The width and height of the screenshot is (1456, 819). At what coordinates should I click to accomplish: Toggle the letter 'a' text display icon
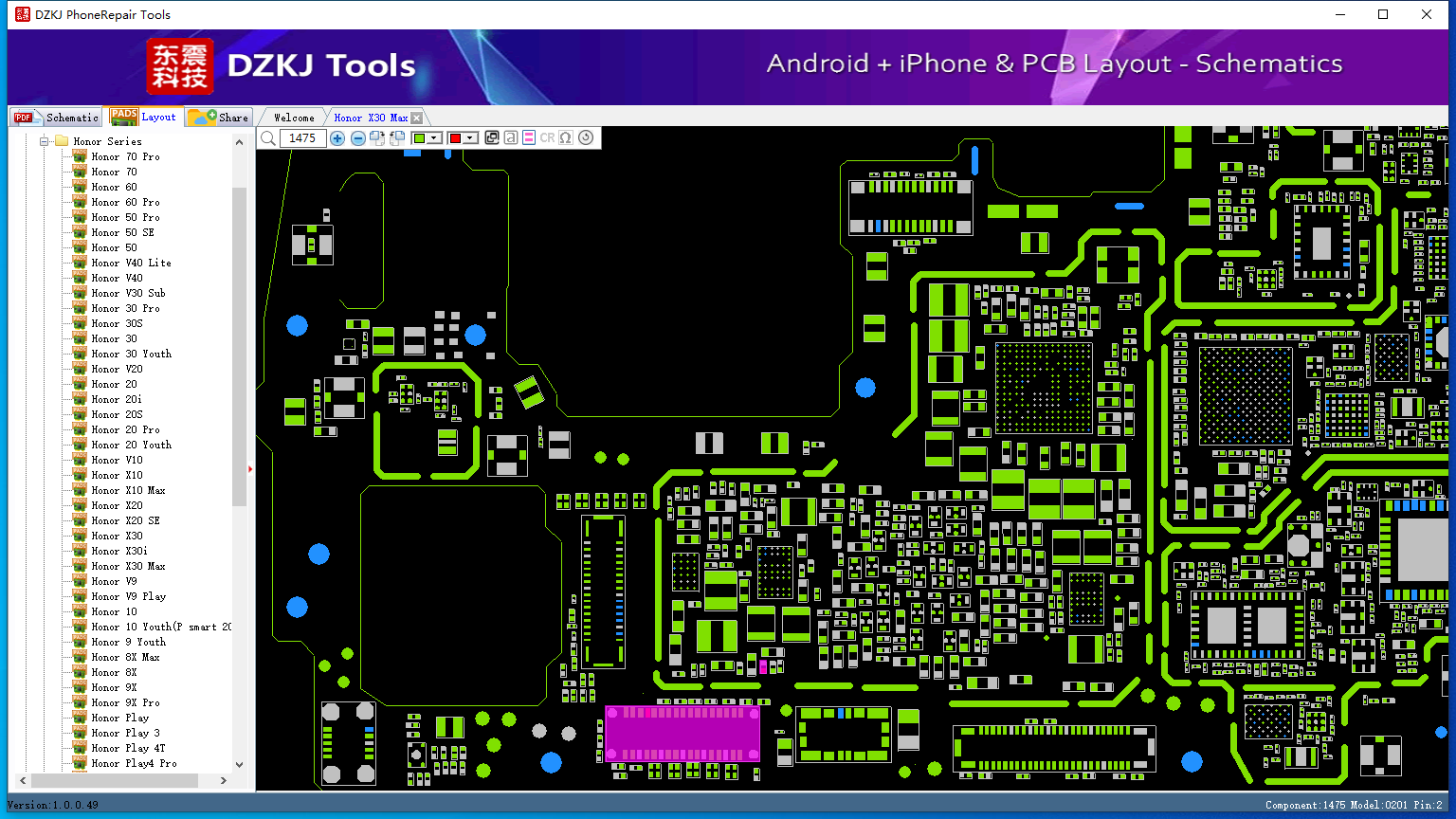511,138
